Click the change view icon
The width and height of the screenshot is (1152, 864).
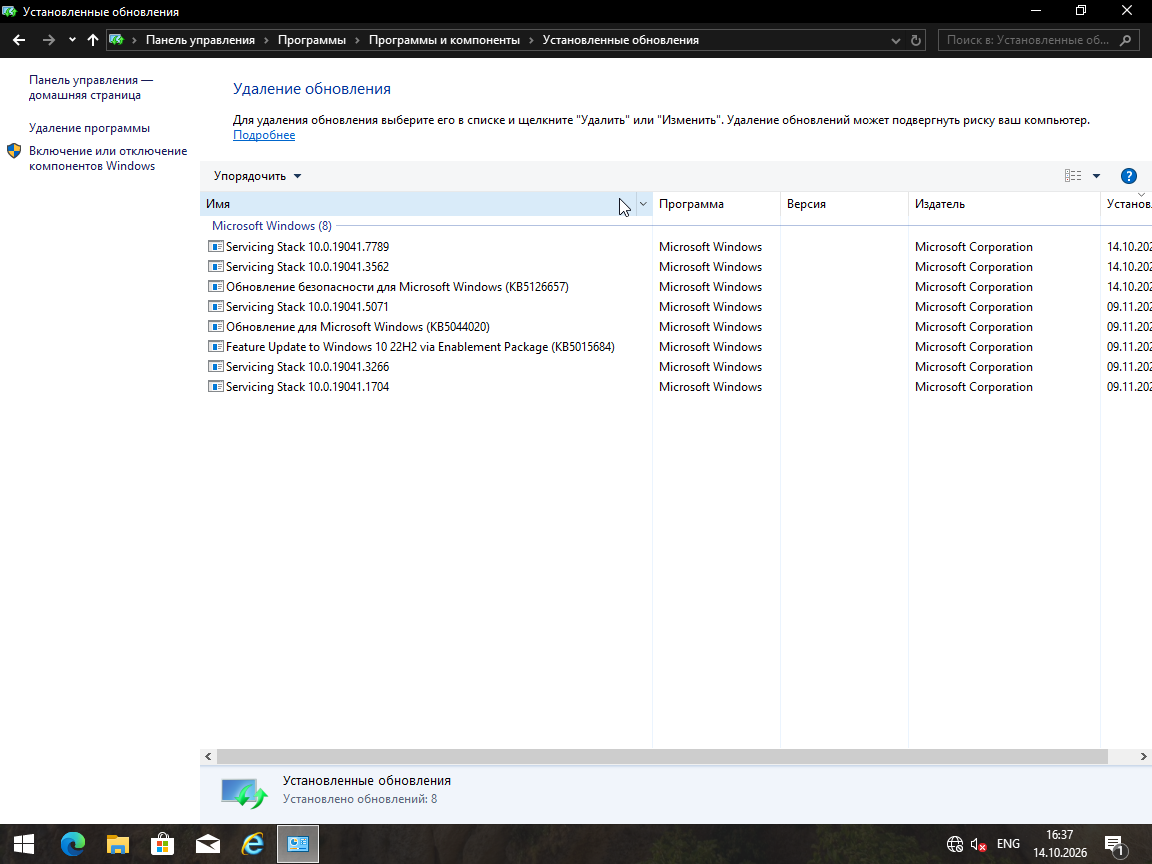(1073, 176)
